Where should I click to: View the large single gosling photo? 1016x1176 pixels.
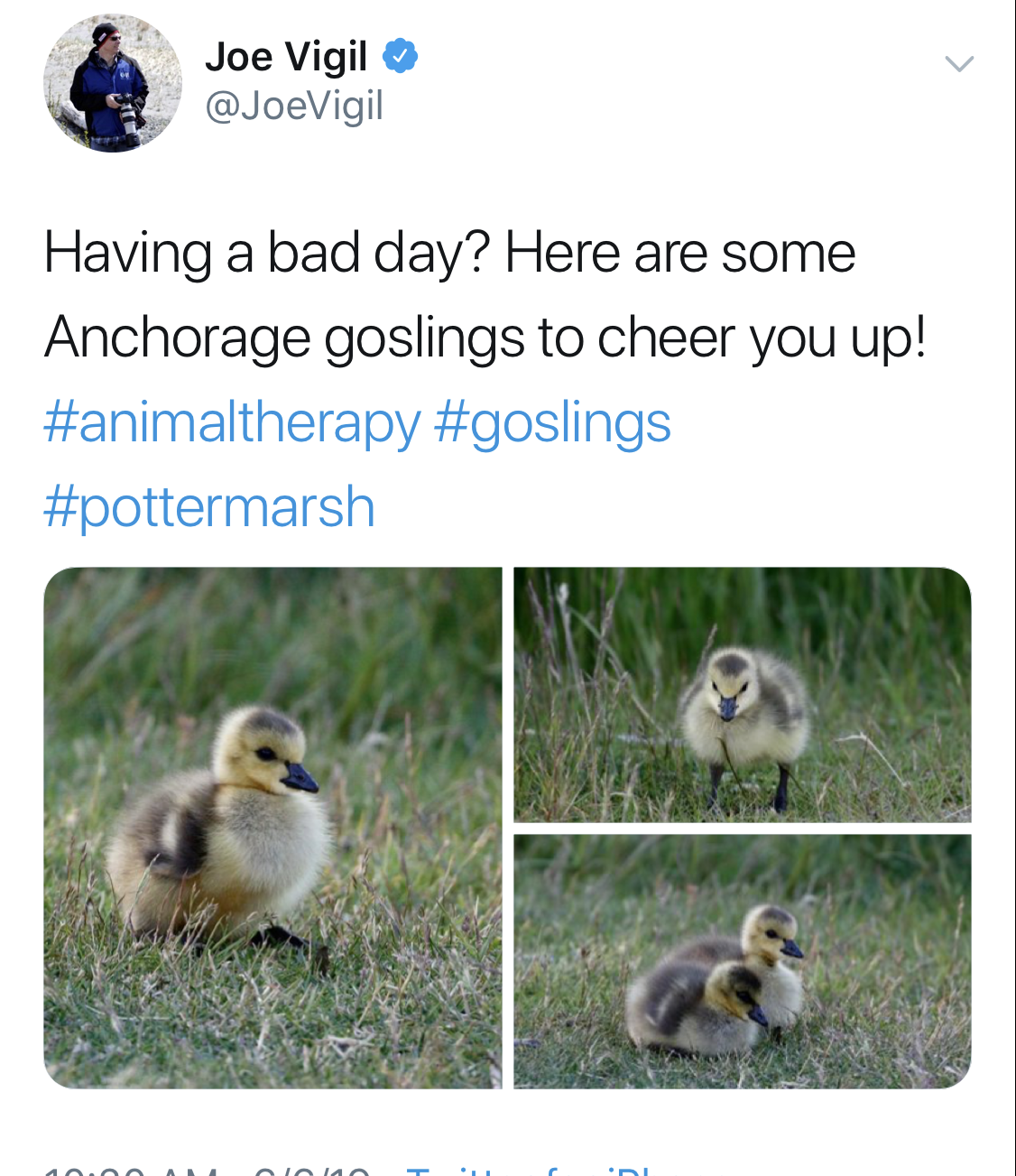[272, 828]
